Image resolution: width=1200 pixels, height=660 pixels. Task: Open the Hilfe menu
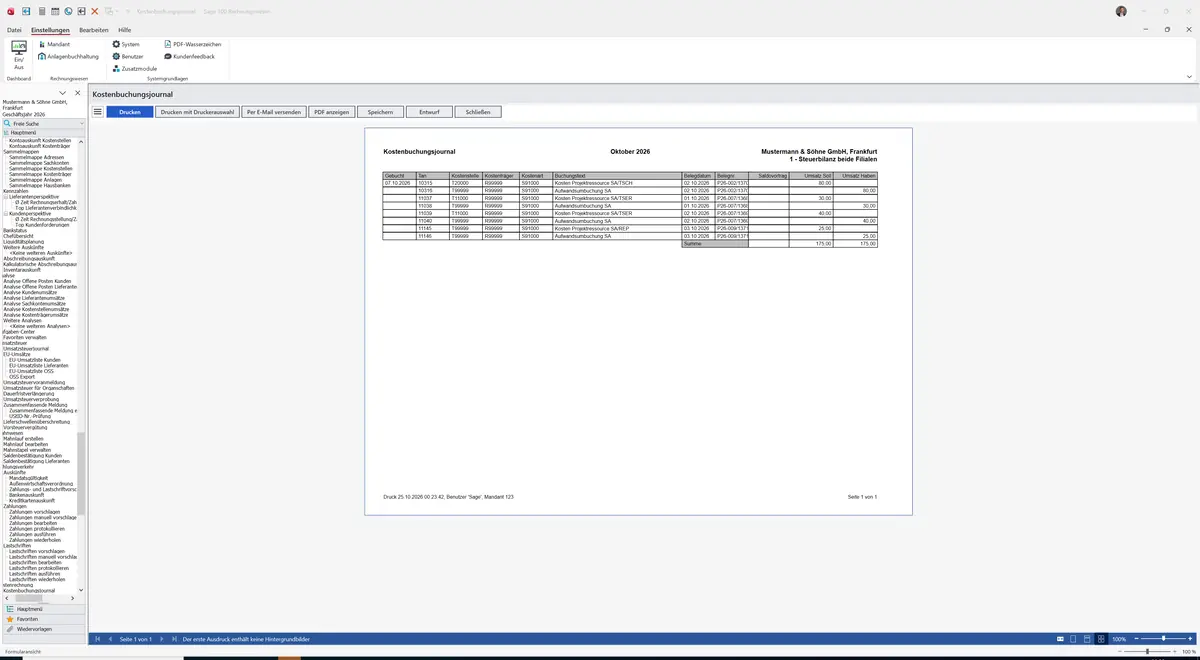pyautogui.click(x=125, y=30)
